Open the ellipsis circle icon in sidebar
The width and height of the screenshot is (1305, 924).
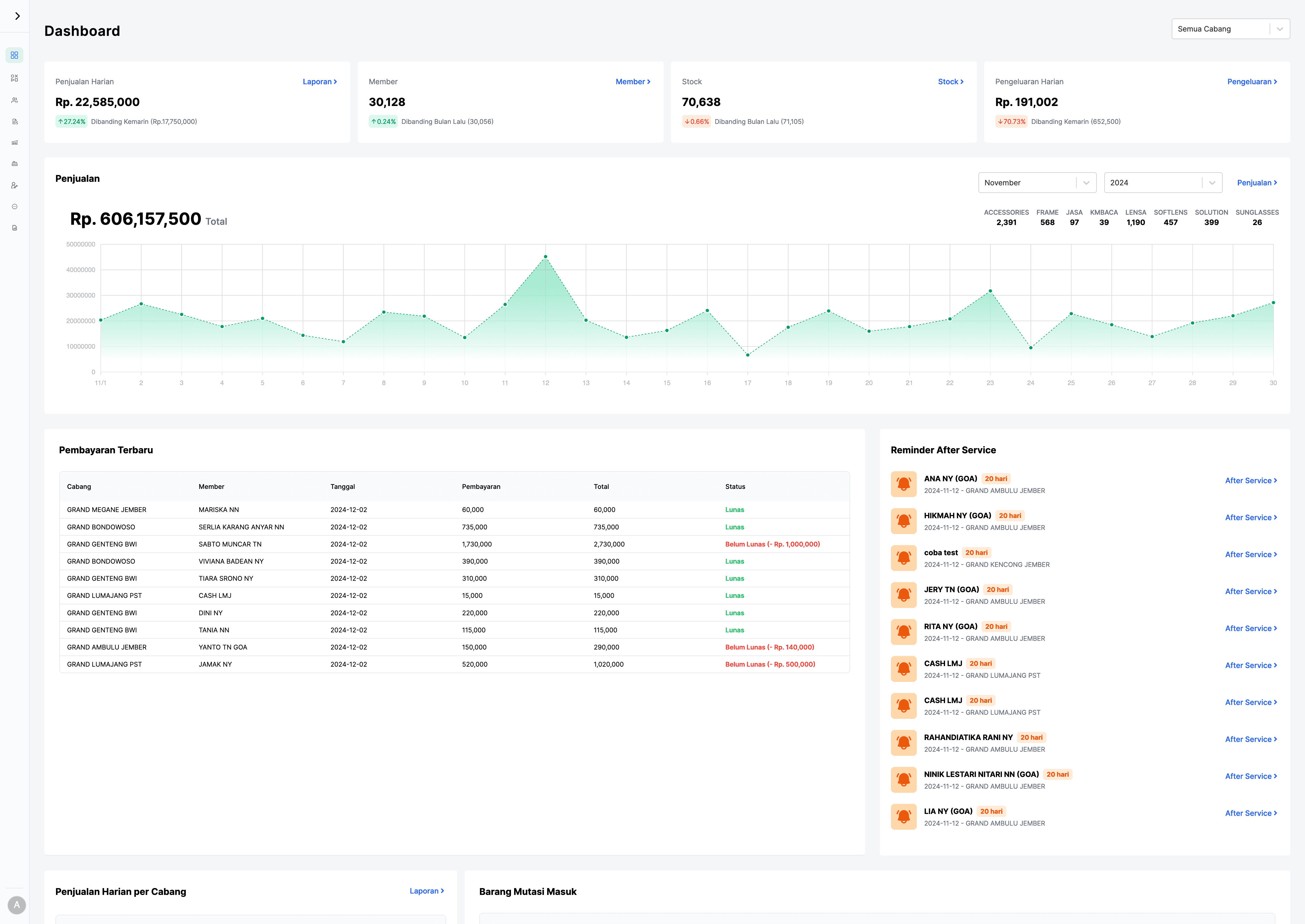(14, 207)
